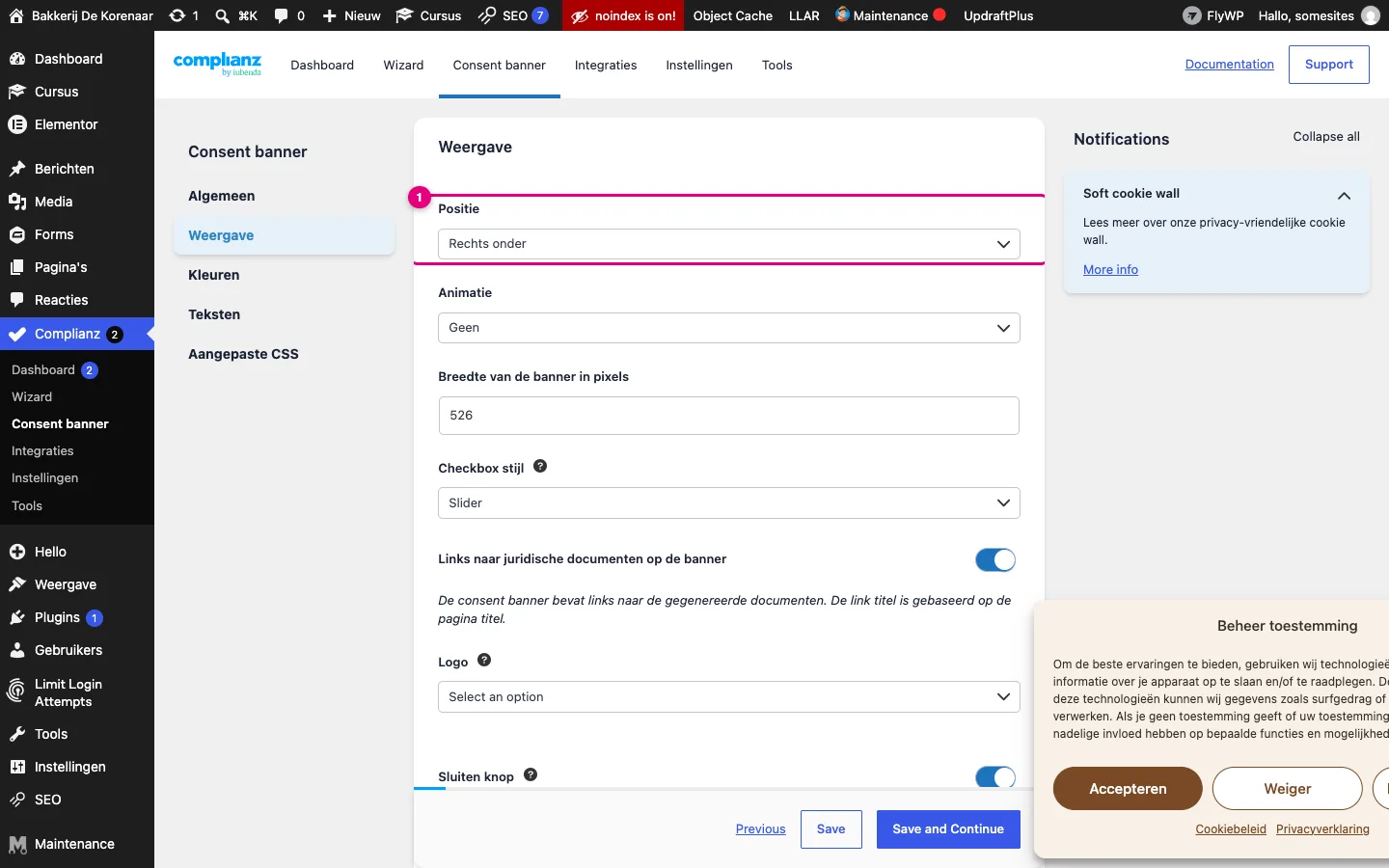Image resolution: width=1389 pixels, height=868 pixels.
Task: Switch to the Integraties tab
Action: point(606,65)
